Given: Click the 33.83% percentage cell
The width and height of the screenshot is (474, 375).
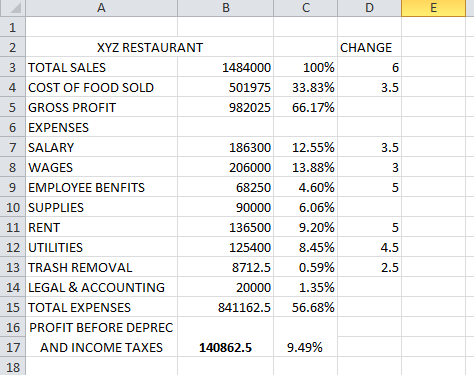Looking at the screenshot, I should (306, 87).
